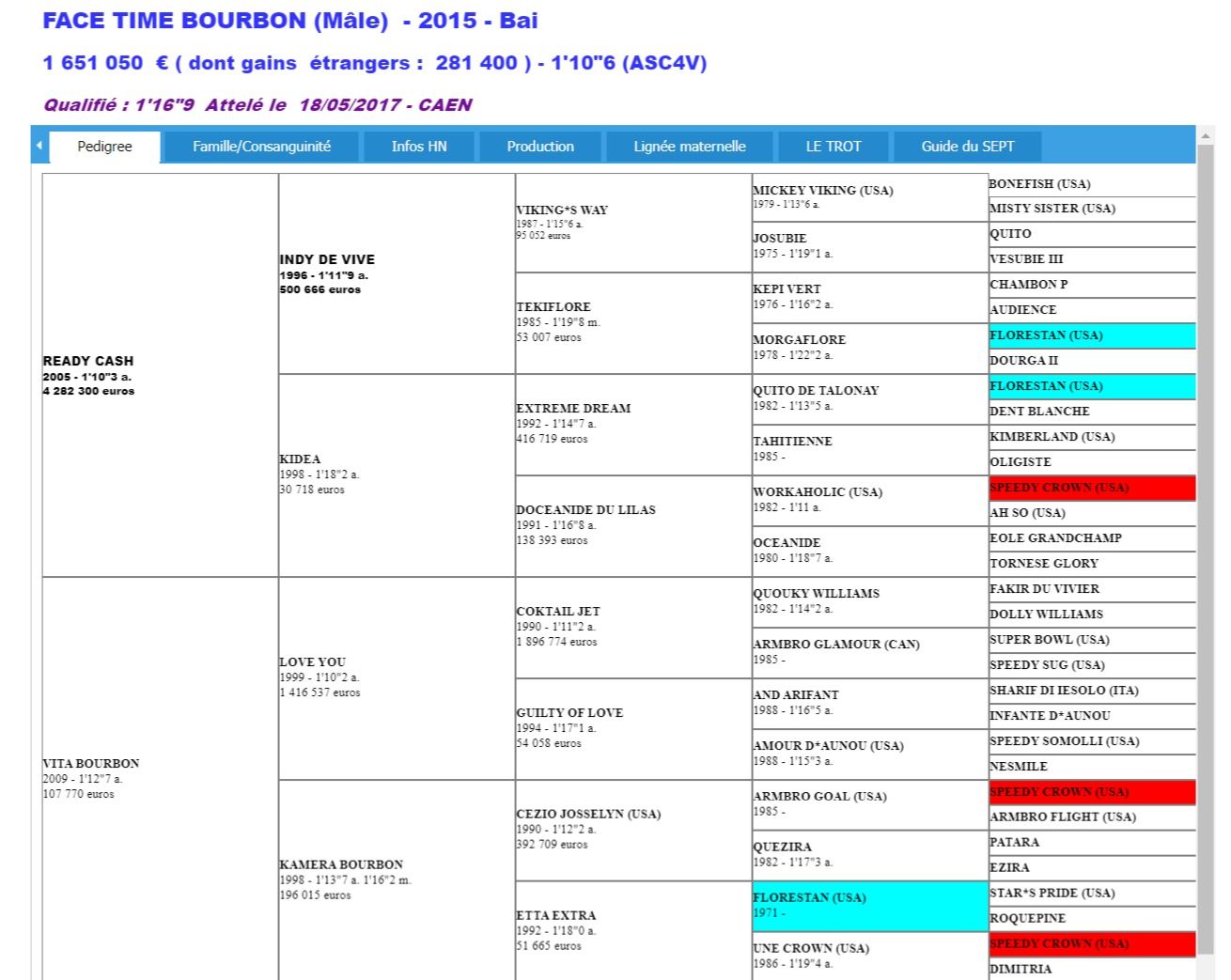This screenshot has width=1231, height=980.
Task: Select MISTY SISTER (USA) ancestor
Action: [1052, 208]
